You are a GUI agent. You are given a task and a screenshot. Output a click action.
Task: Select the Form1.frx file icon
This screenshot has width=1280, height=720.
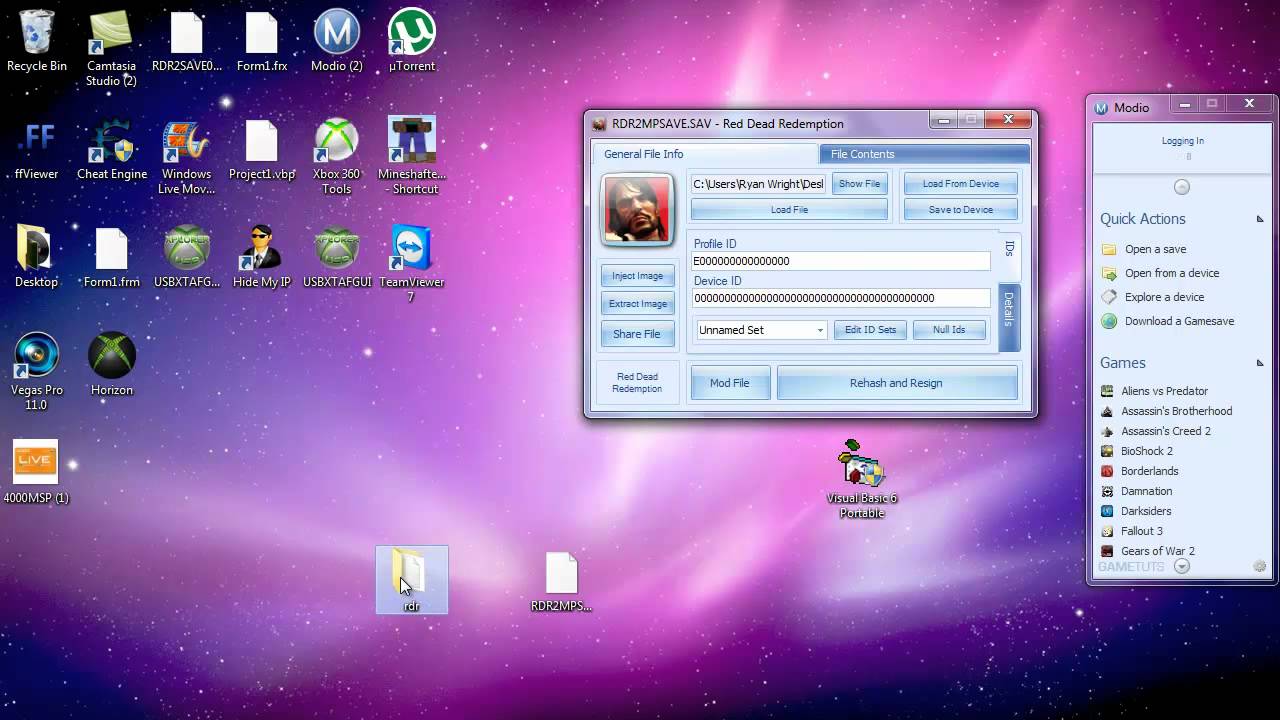click(262, 41)
